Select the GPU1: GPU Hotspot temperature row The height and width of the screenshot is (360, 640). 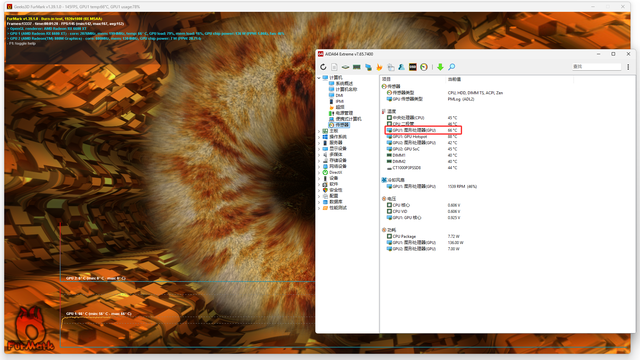[422, 136]
